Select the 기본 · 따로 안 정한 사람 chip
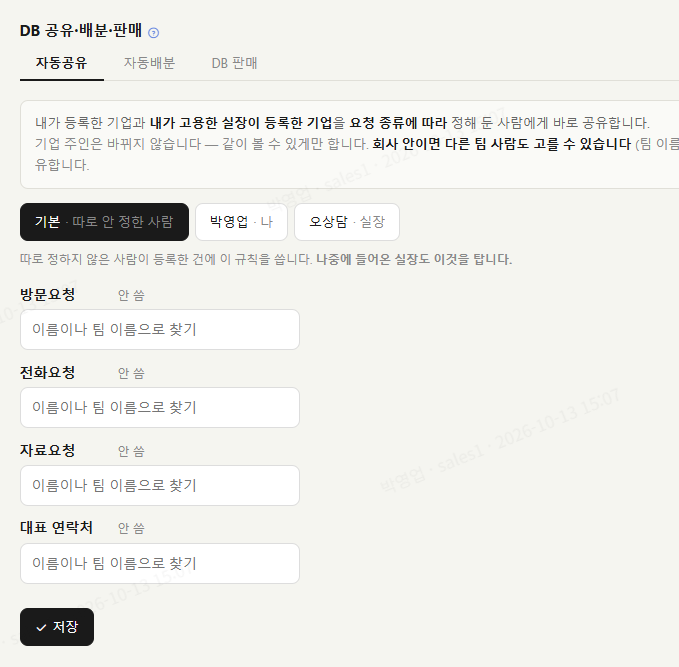Screen dimensions: 679x667 (x=104, y=222)
